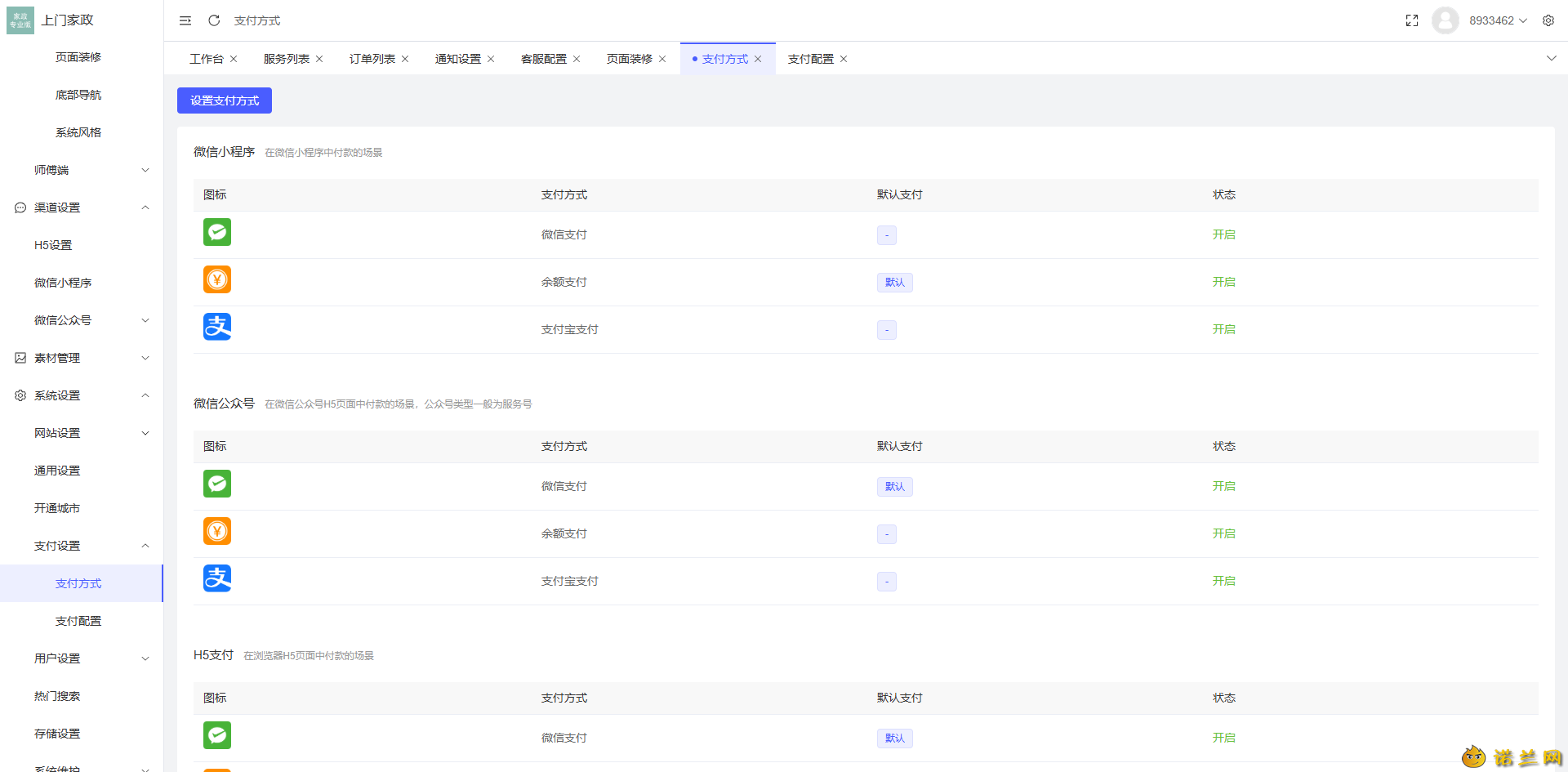
Task: Open the 8933462 account dropdown
Action: tap(1498, 20)
